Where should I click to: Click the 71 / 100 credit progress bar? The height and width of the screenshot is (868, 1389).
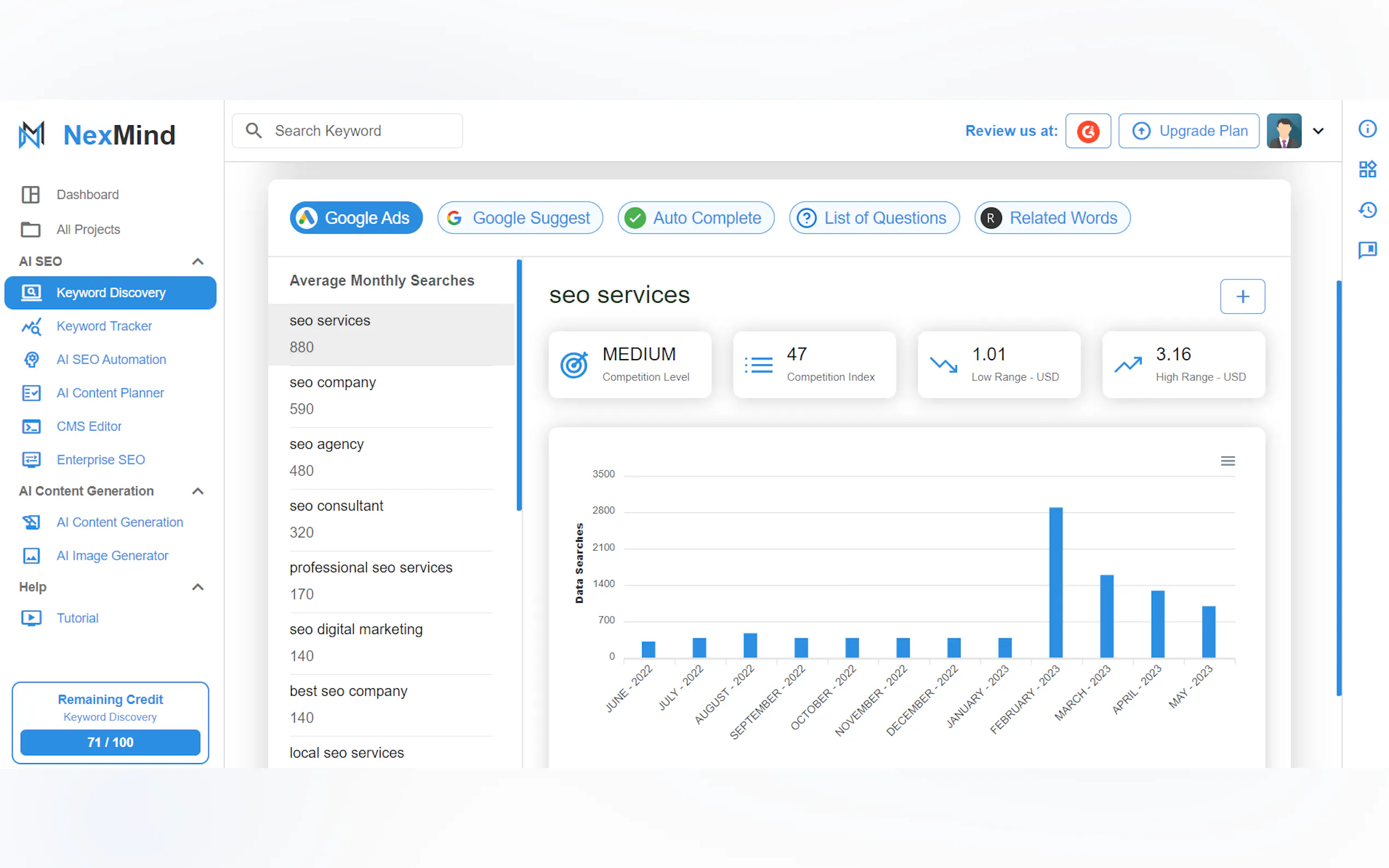click(110, 742)
